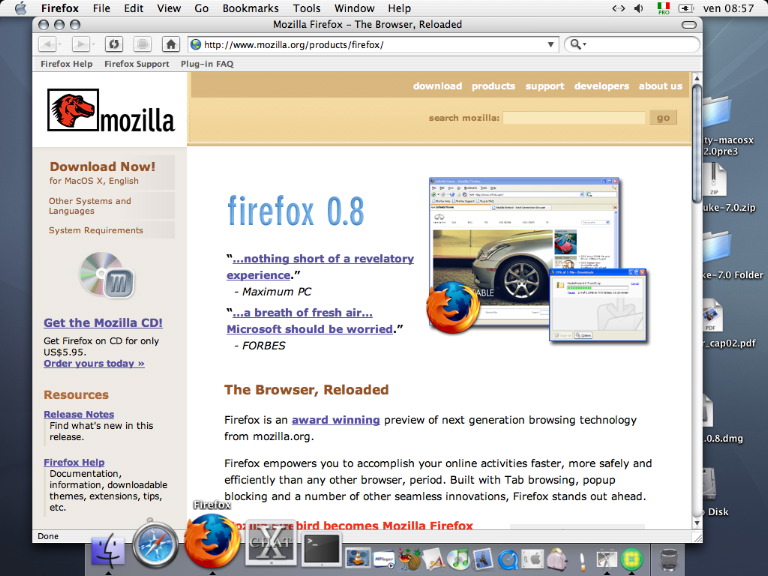Click the browser Back arrow button
This screenshot has width=768, height=576.
click(x=49, y=44)
